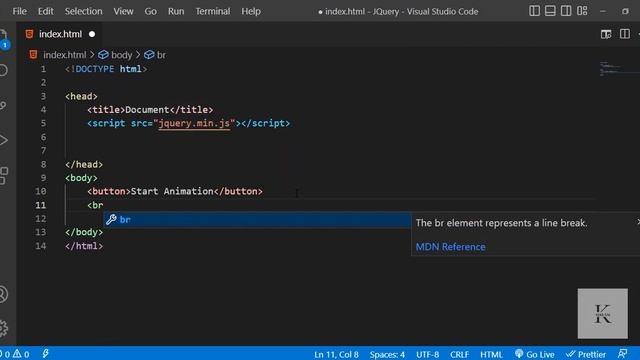
Task: Open the File menu
Action: click(20, 11)
